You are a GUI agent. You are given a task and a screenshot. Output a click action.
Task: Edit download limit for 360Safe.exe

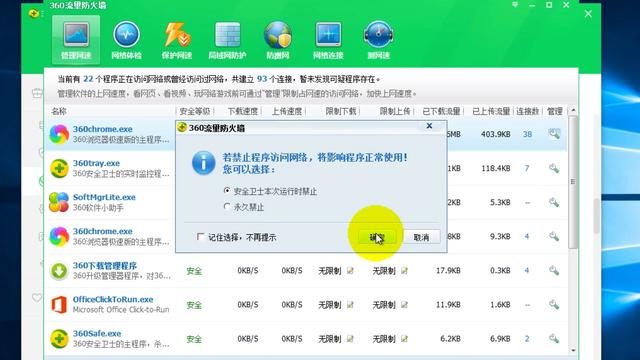[x=350, y=339]
